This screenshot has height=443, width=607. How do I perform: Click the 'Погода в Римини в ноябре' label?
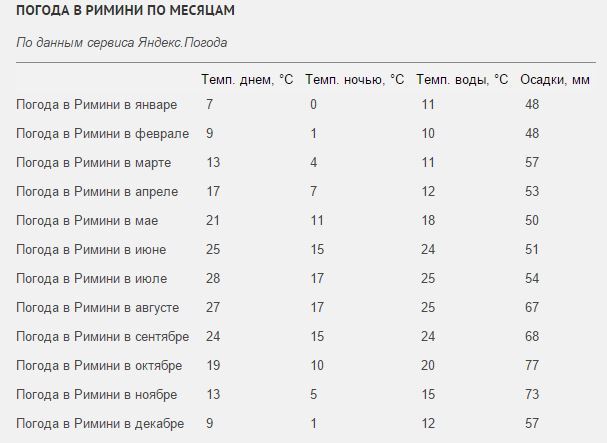pos(97,394)
